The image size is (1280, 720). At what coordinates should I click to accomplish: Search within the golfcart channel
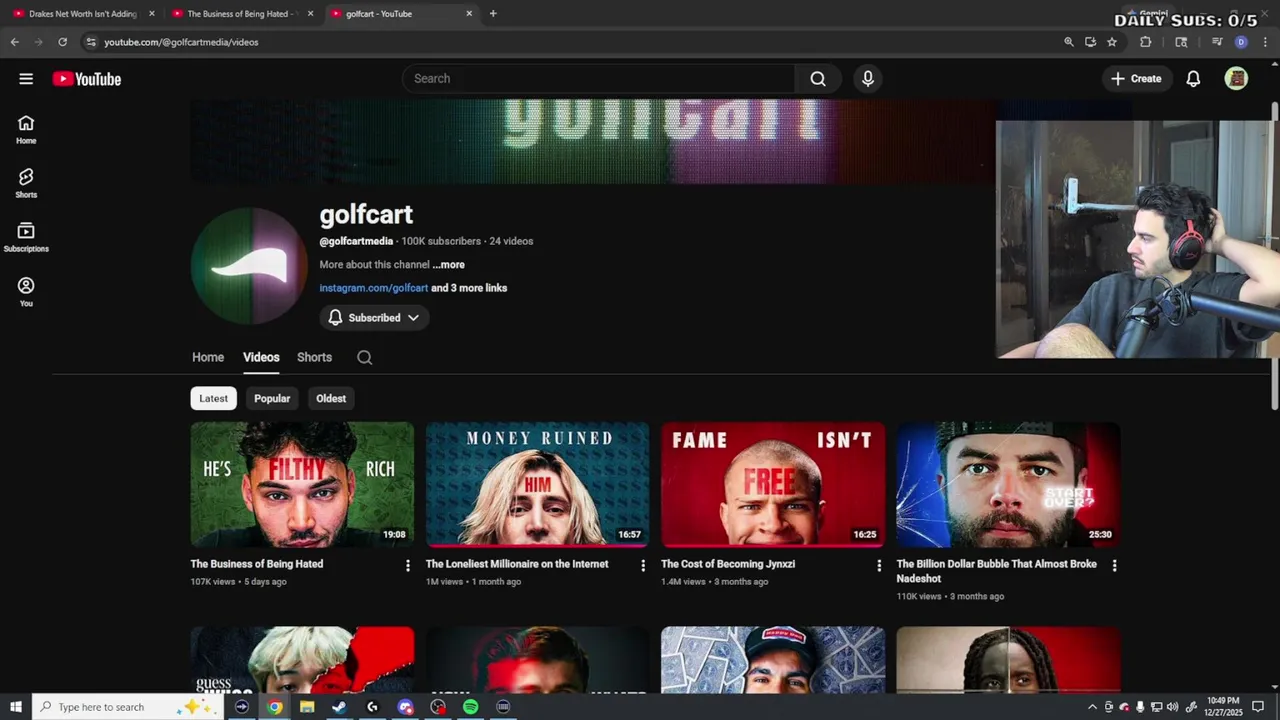coord(365,357)
